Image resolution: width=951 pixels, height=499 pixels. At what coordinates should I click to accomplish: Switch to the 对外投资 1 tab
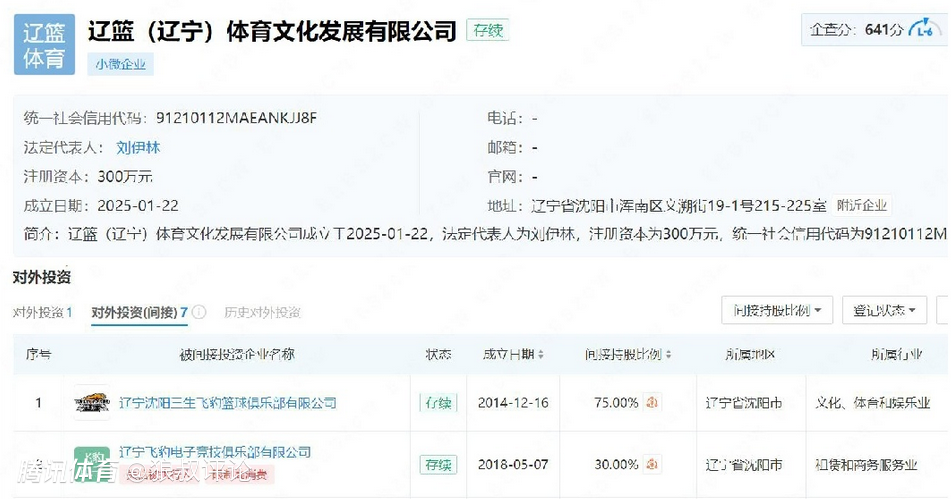click(42, 313)
